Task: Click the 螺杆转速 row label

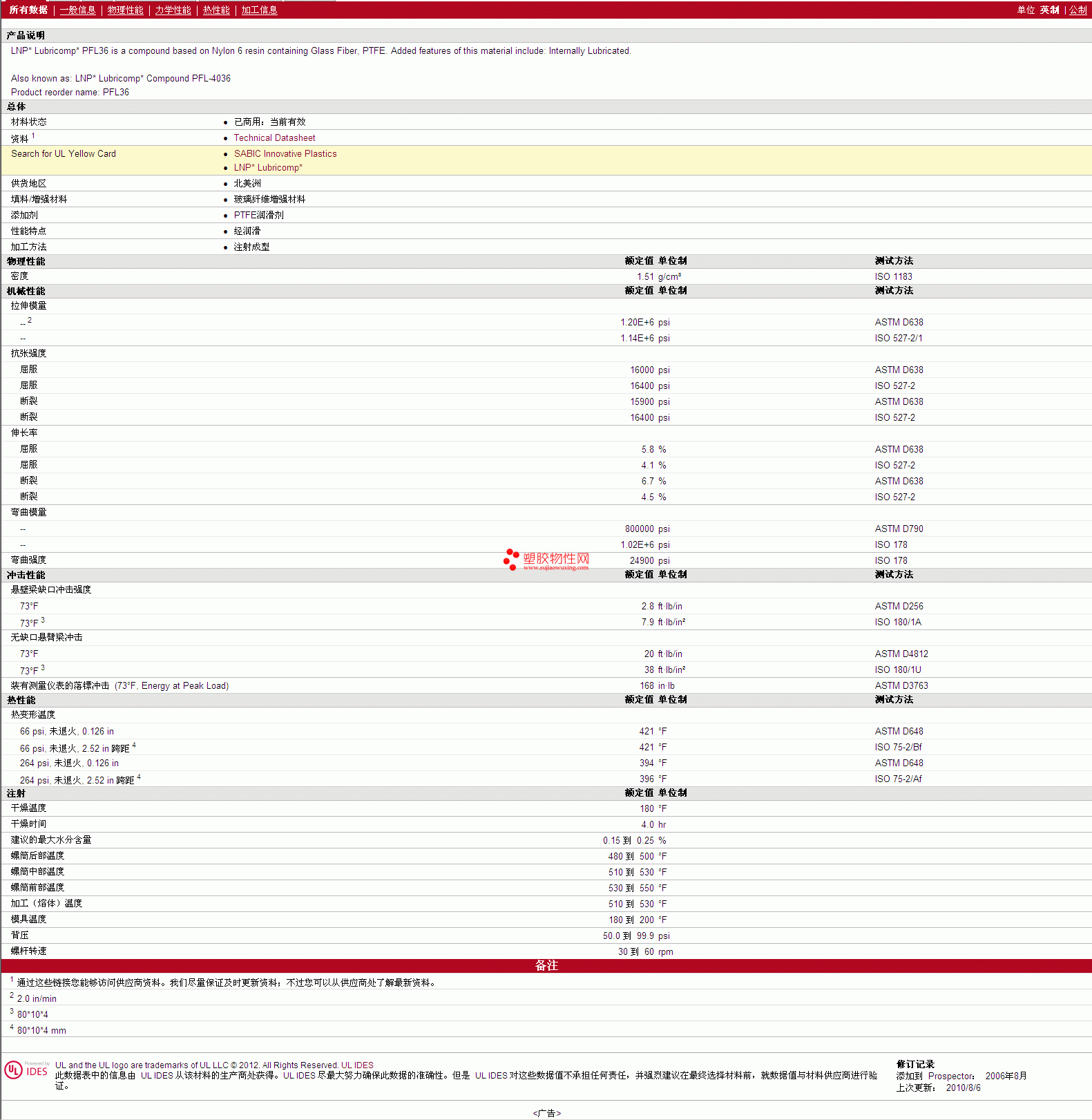Action: (28, 951)
